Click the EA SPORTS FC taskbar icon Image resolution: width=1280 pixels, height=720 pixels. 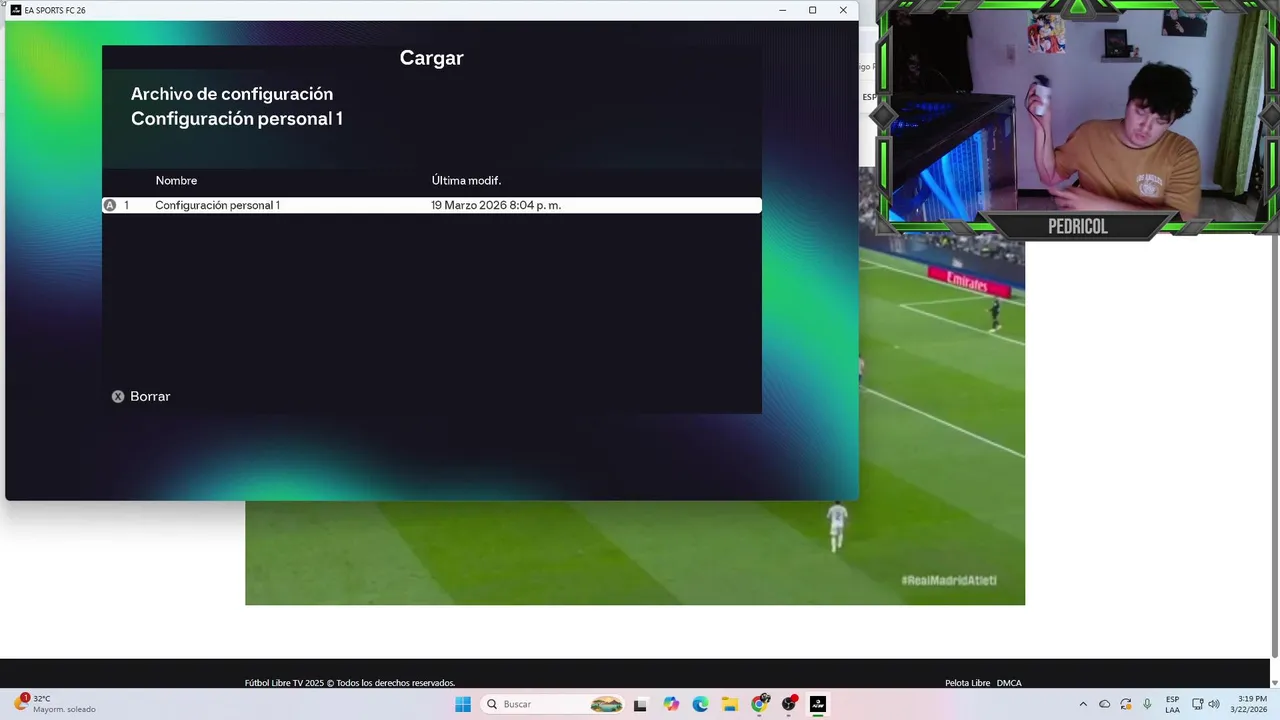click(818, 704)
